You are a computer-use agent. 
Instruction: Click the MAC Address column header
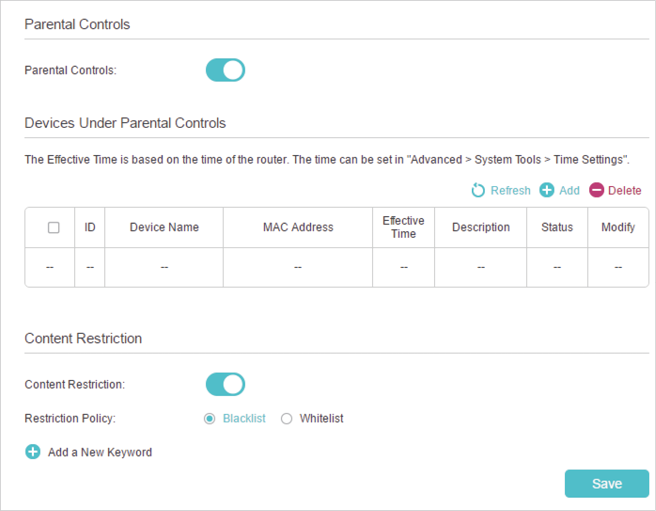[x=298, y=227]
